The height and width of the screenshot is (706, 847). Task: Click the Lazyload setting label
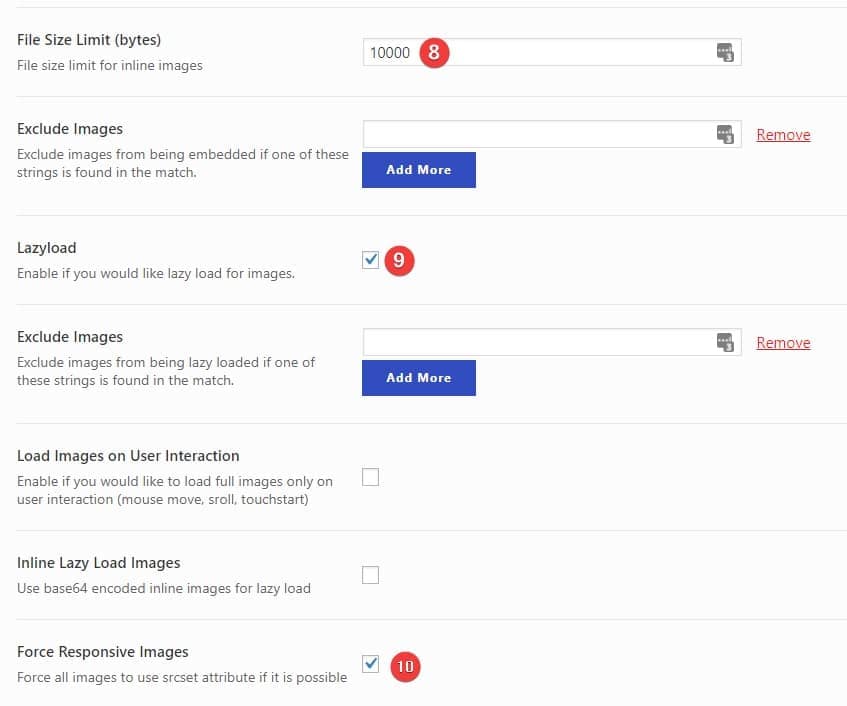click(45, 247)
